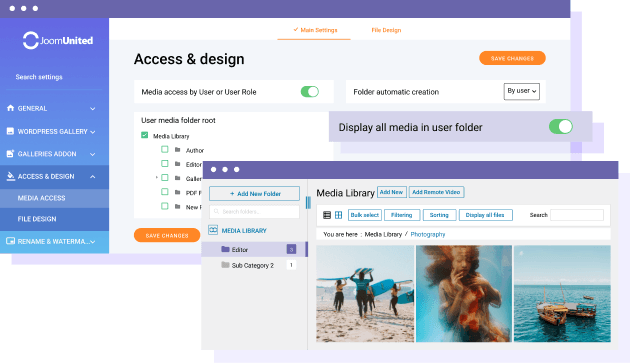Image resolution: width=630 pixels, height=363 pixels.
Task: Select the Sub Category 2 folder
Action: point(254,265)
